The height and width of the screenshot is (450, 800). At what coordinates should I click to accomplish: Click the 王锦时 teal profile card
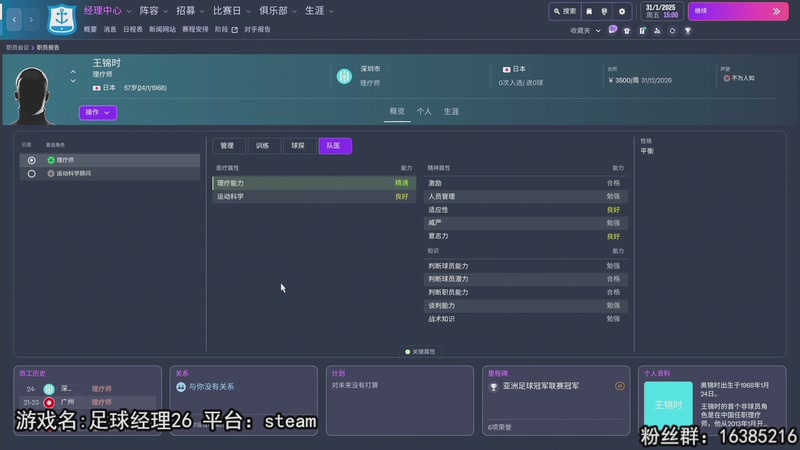tap(668, 405)
